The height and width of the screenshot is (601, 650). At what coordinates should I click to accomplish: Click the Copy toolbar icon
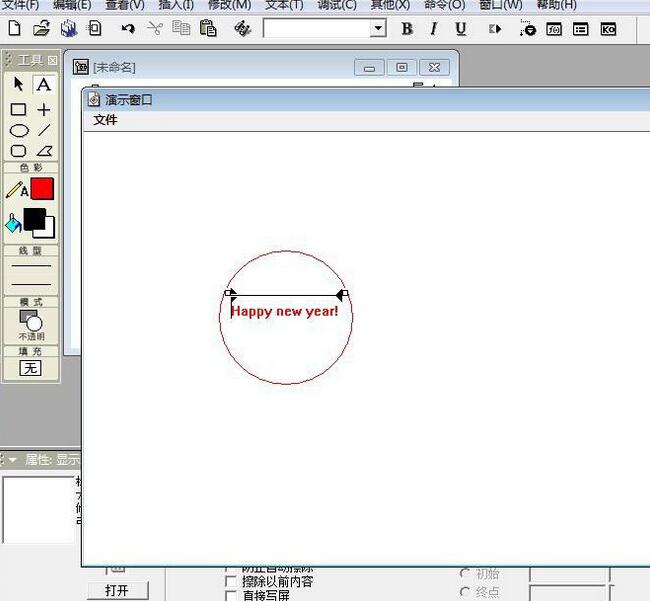point(181,28)
